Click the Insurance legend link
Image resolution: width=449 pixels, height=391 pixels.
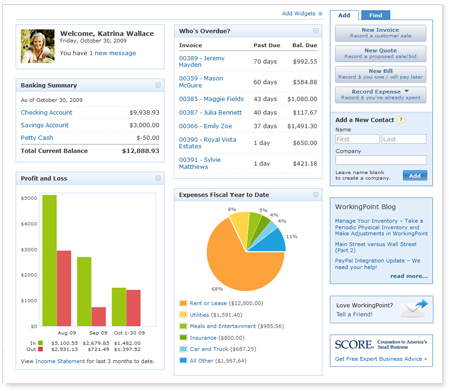click(203, 338)
